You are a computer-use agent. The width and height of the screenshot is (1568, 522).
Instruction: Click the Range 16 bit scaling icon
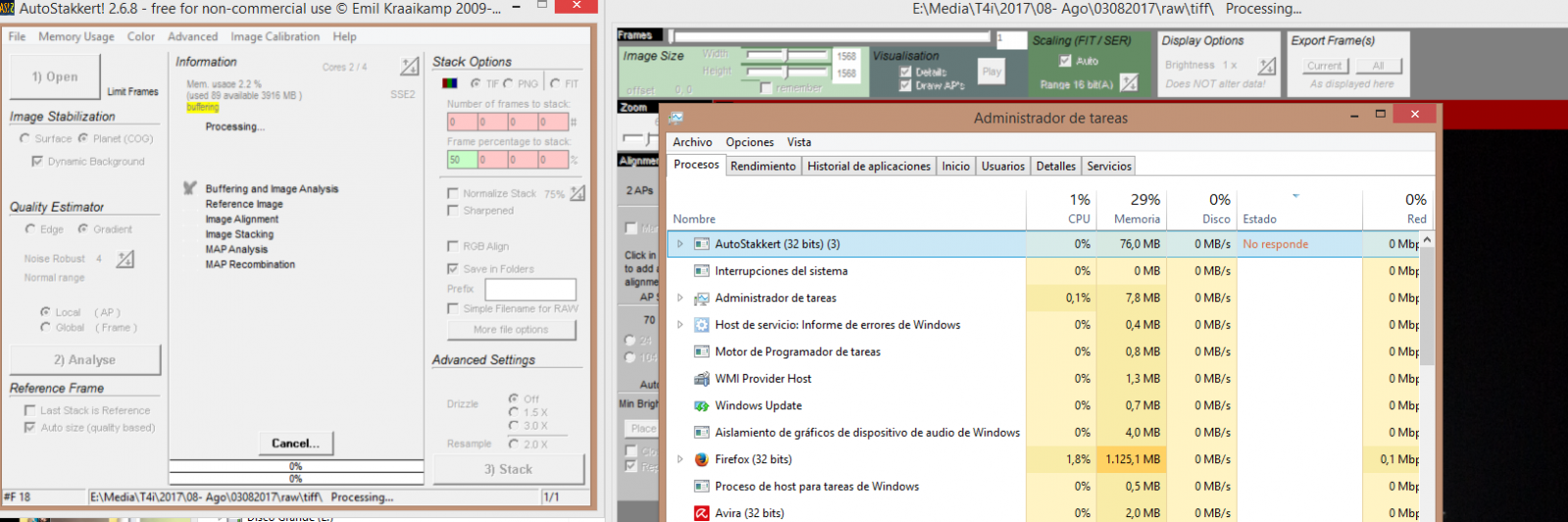1130,83
